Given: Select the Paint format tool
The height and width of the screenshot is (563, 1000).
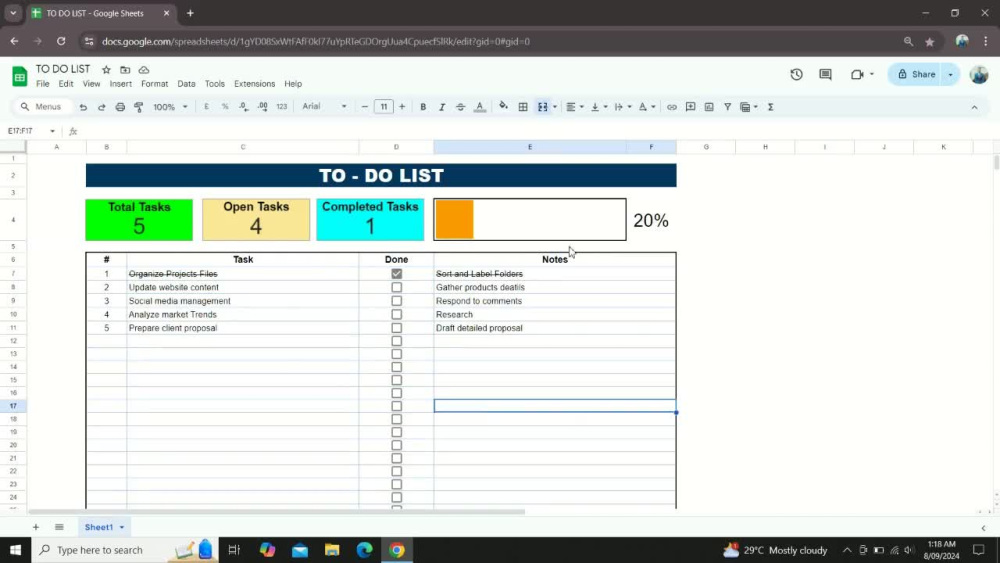Looking at the screenshot, I should pos(138,107).
